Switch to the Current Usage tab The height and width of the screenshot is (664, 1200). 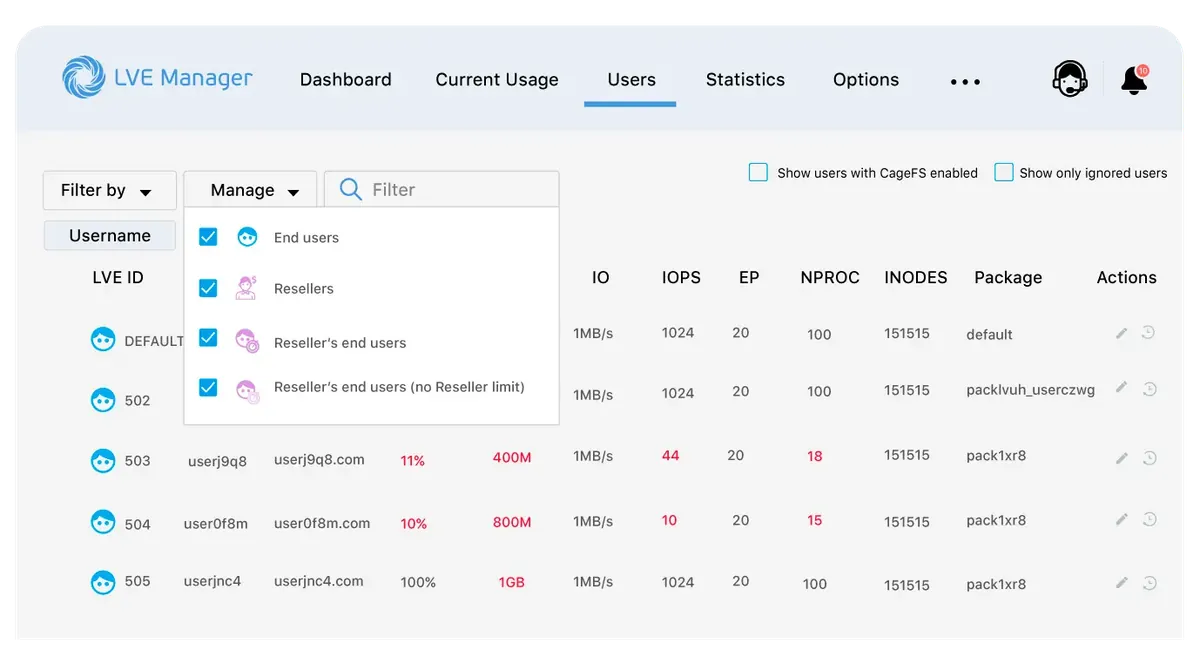[497, 80]
